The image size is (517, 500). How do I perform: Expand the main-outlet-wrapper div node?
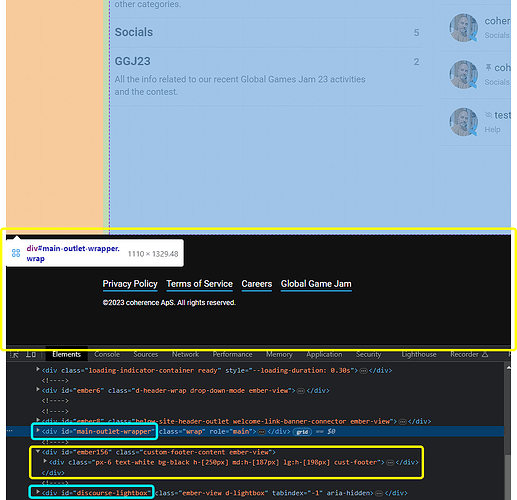coord(38,431)
